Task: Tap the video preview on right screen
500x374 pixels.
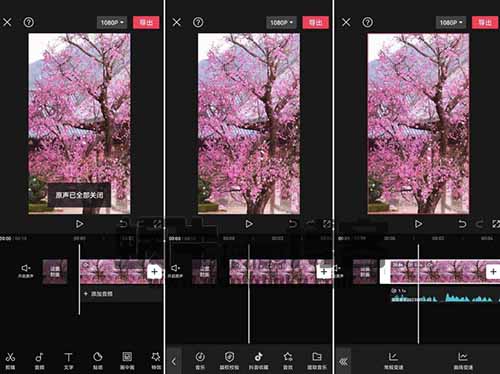Action: coord(418,123)
